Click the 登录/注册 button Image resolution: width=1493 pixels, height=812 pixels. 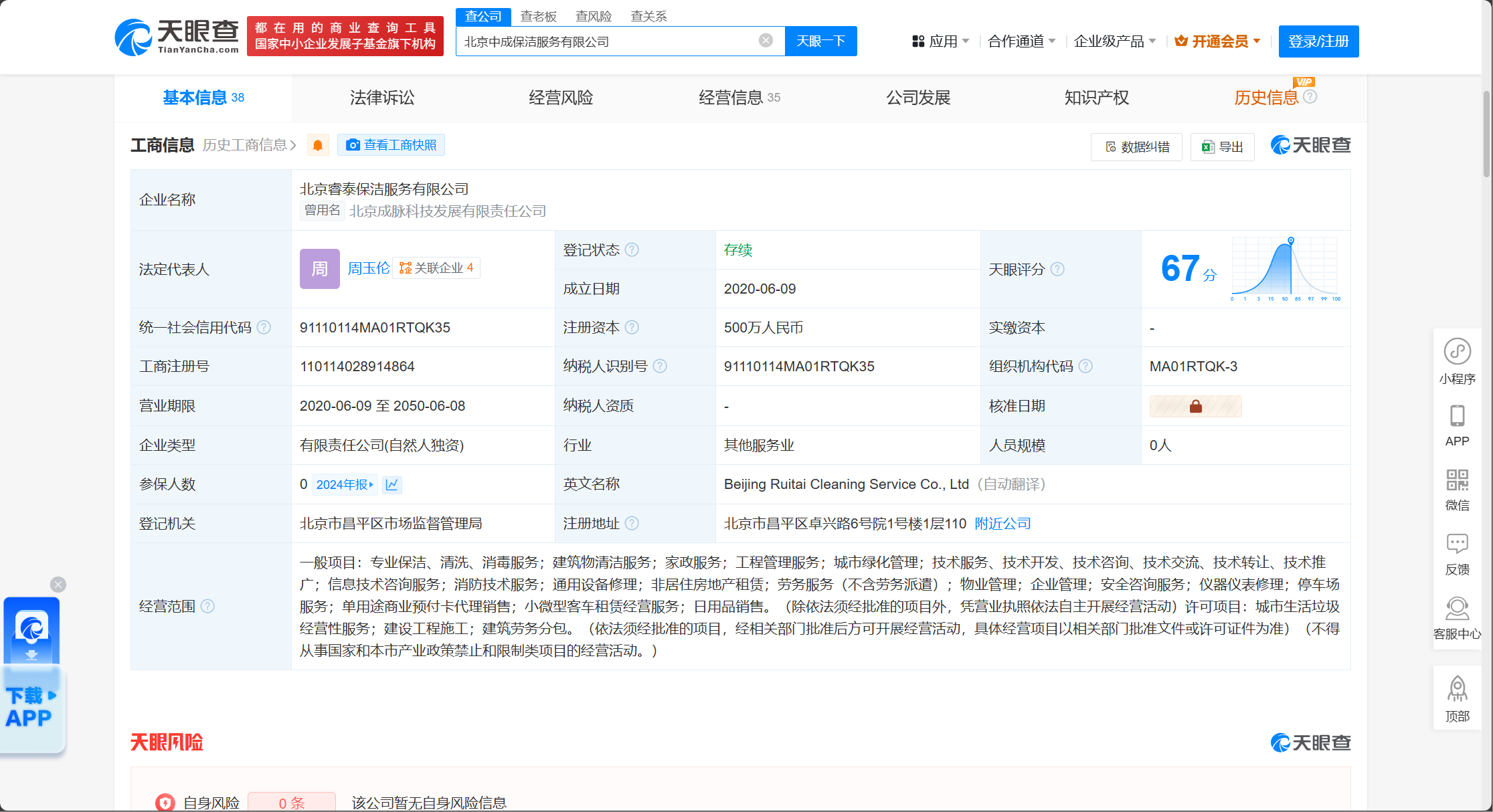pyautogui.click(x=1318, y=41)
